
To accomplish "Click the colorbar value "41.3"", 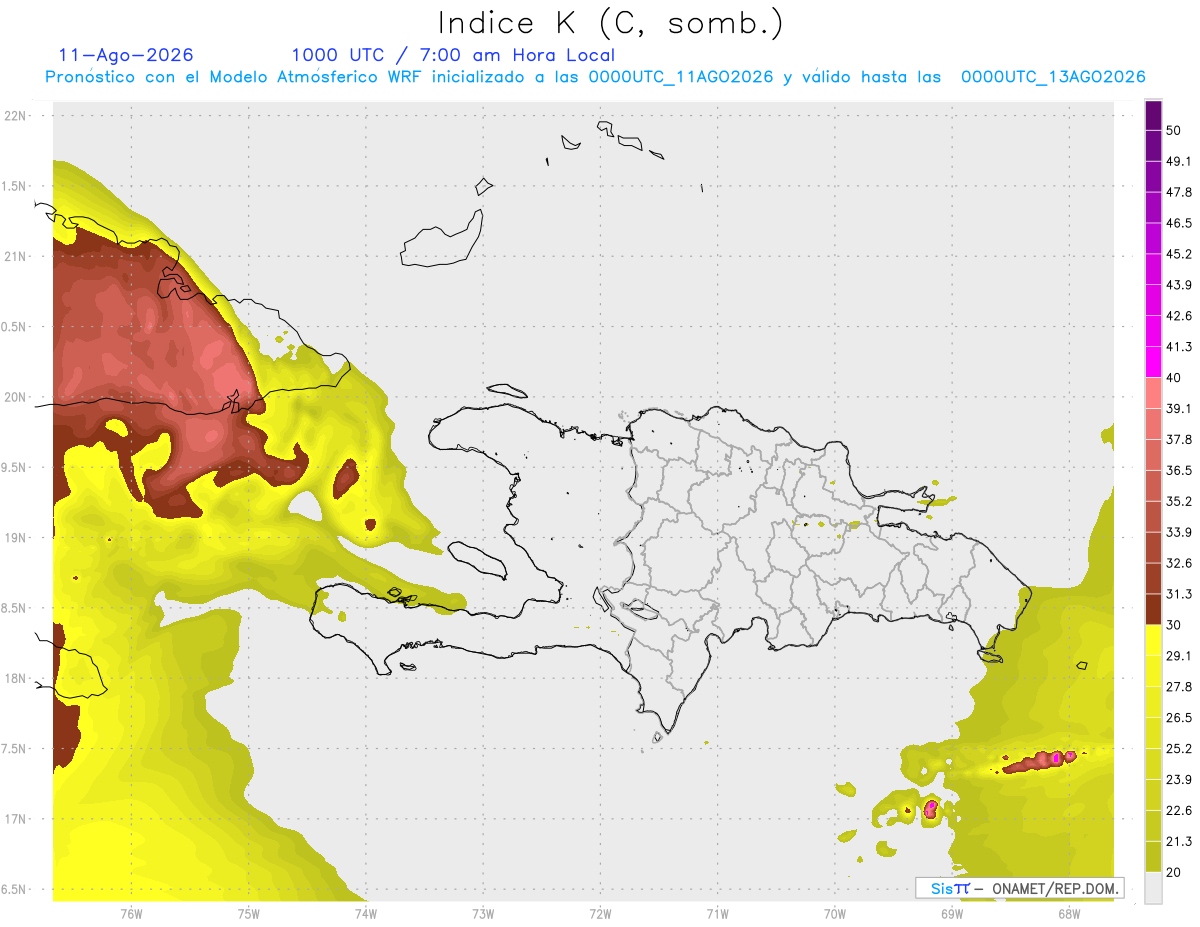I will (1179, 347).
